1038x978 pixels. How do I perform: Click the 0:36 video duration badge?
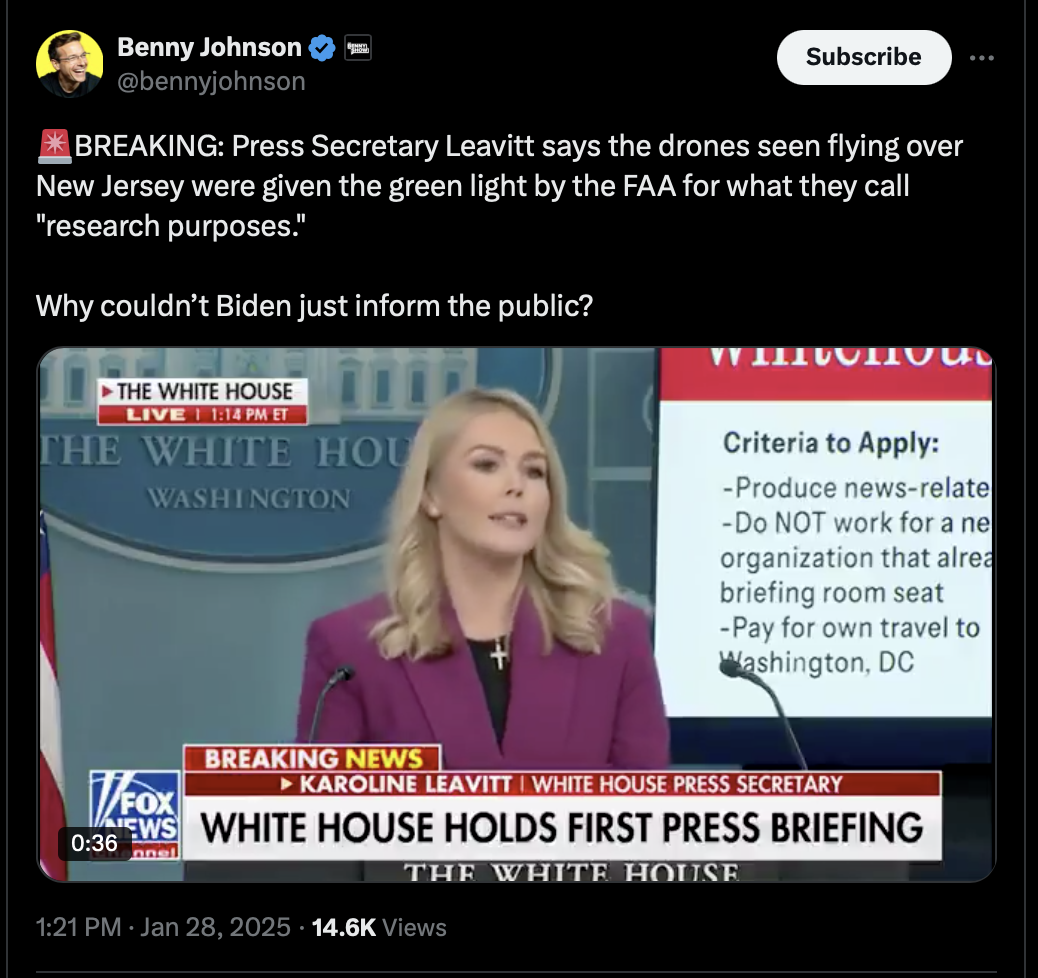[94, 843]
